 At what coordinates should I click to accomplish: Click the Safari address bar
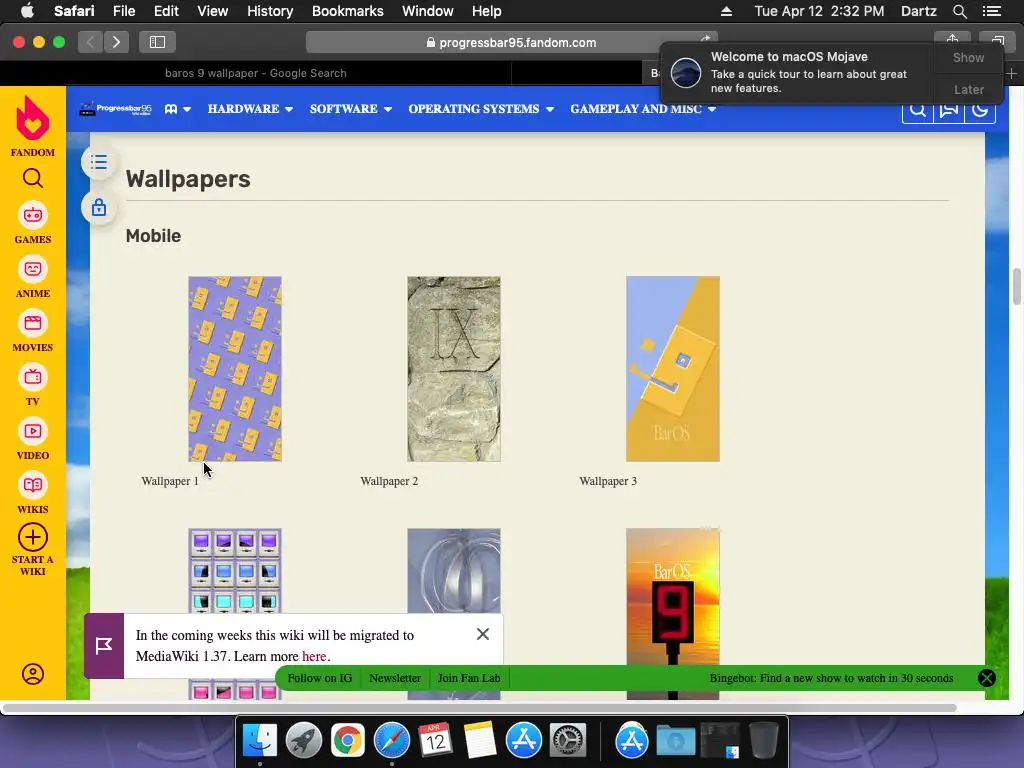pos(511,42)
